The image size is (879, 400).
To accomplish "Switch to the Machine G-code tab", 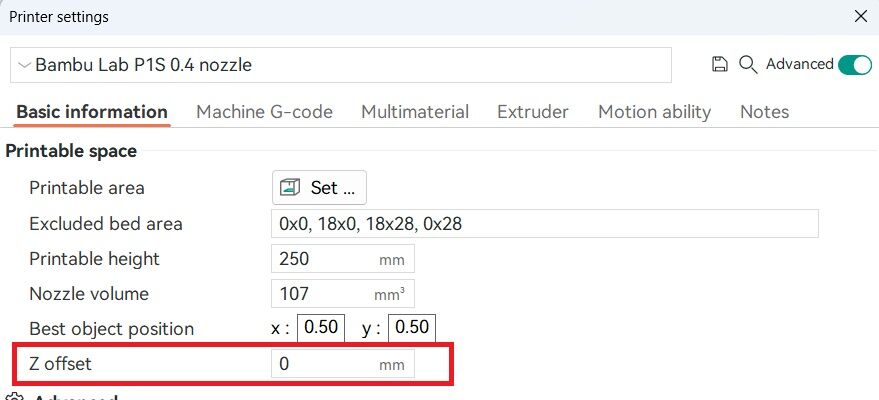I will point(265,112).
